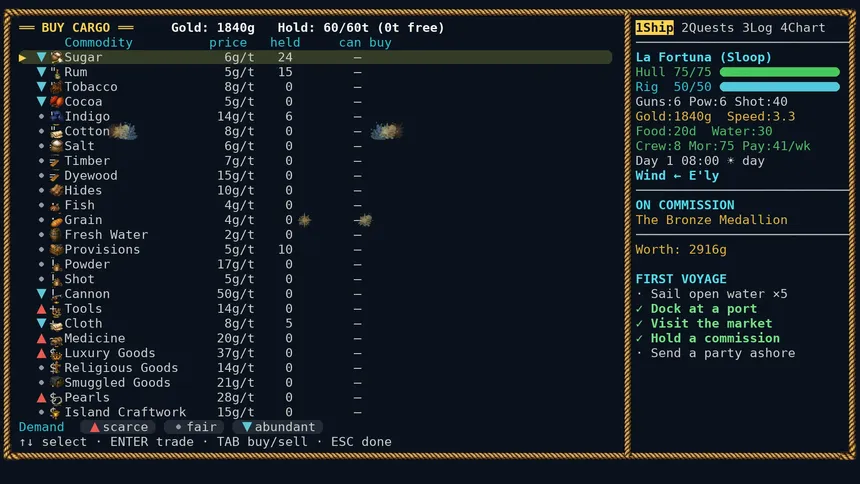Image resolution: width=860 pixels, height=484 pixels.
Task: Click the abundant triangle beside Cannon
Action: 41,294
